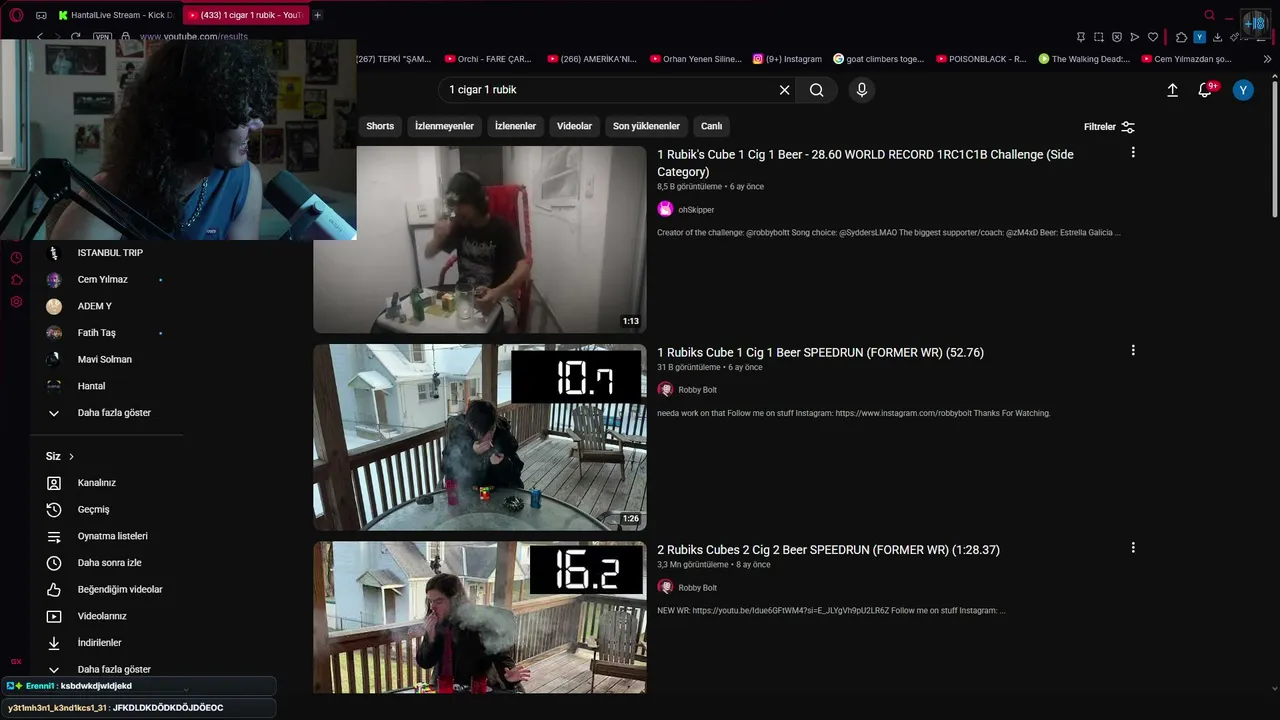1280x720 pixels.
Task: Open the Filtreler filter options
Action: (x=1110, y=127)
